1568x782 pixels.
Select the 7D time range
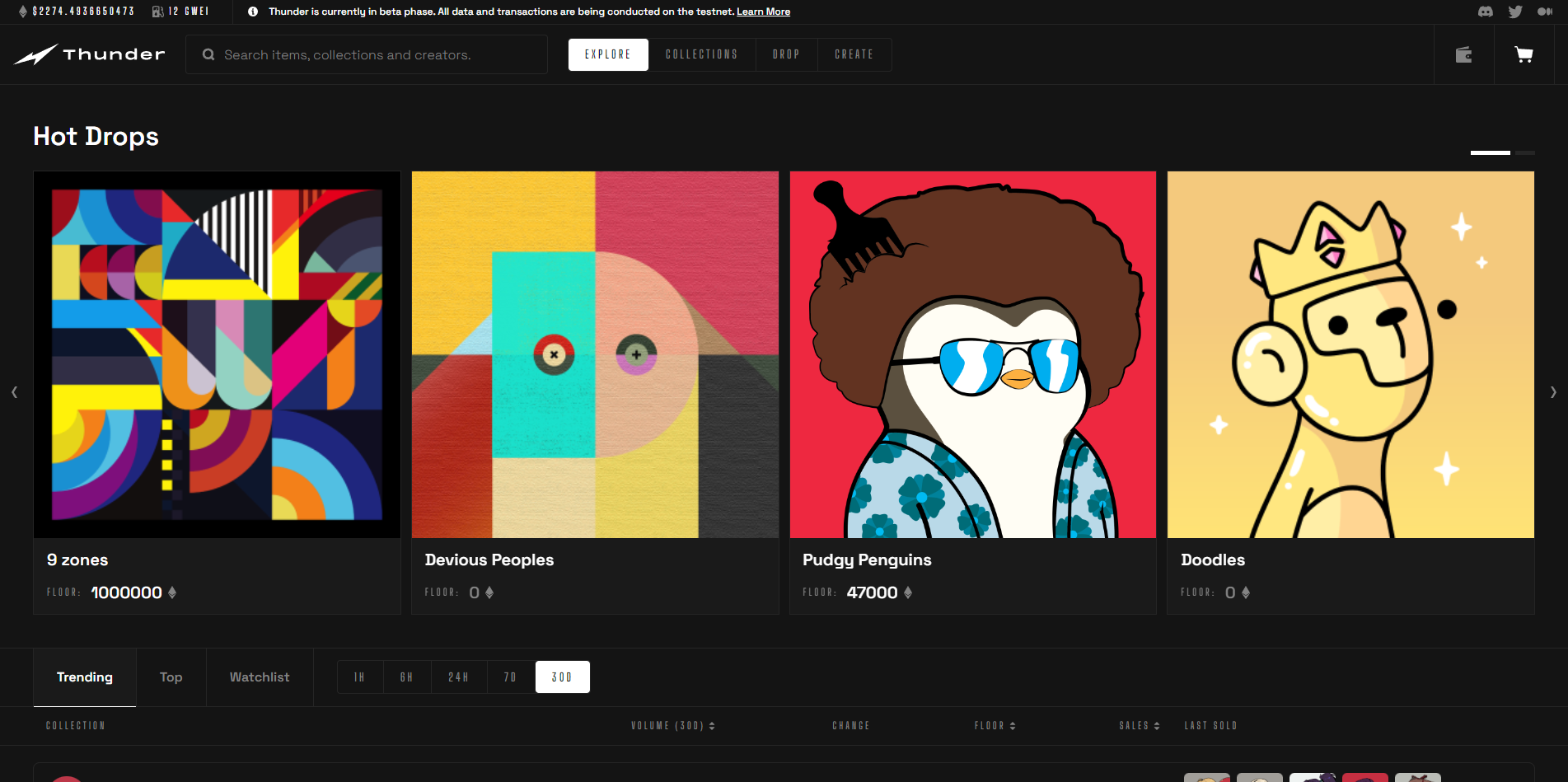[x=511, y=677]
